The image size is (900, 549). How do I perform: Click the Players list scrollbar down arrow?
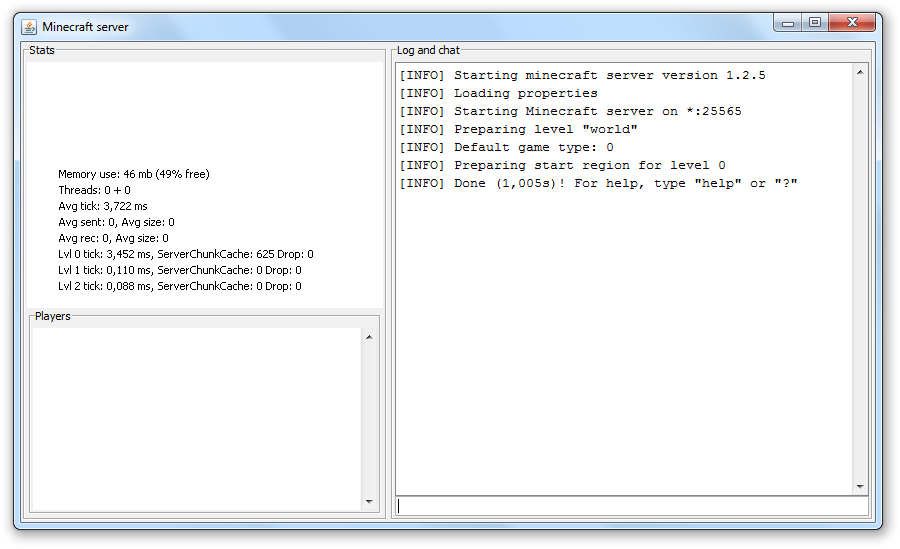pyautogui.click(x=368, y=501)
